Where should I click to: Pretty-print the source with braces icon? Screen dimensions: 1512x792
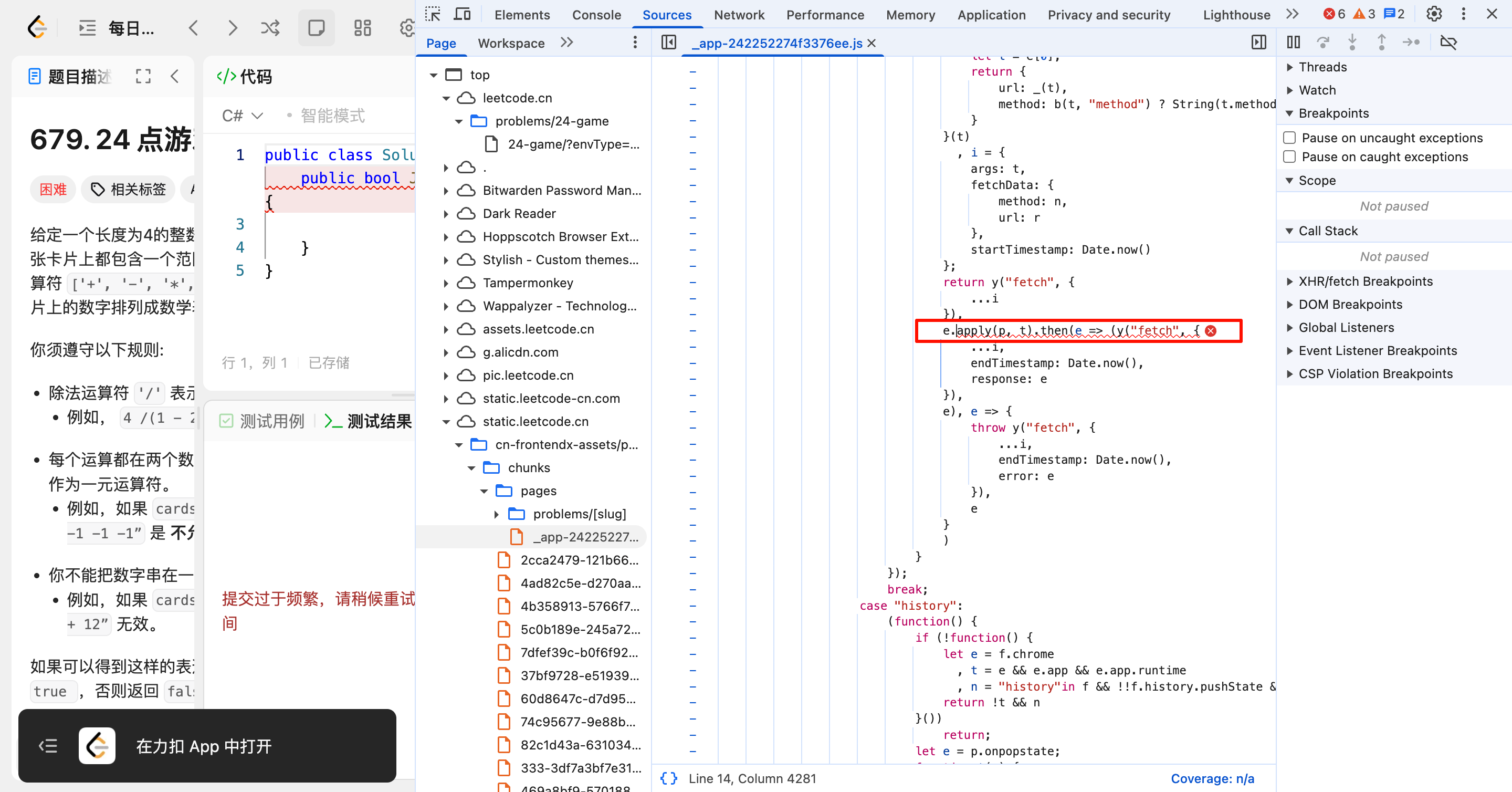click(668, 778)
